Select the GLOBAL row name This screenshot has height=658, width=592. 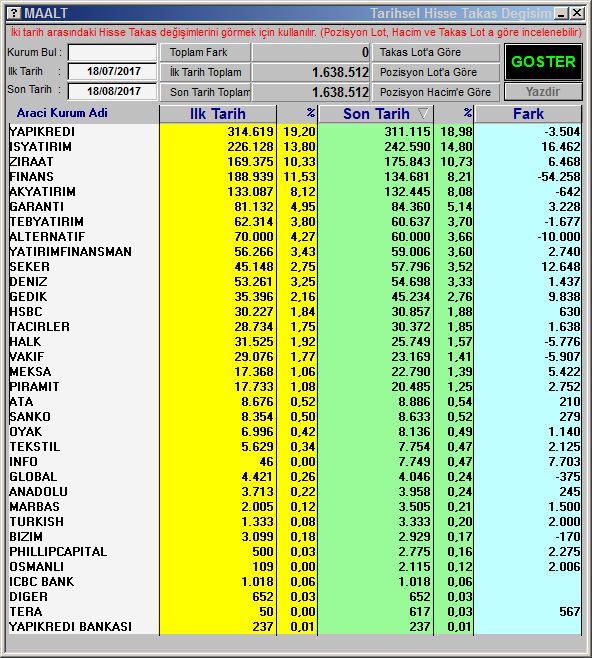click(33, 477)
